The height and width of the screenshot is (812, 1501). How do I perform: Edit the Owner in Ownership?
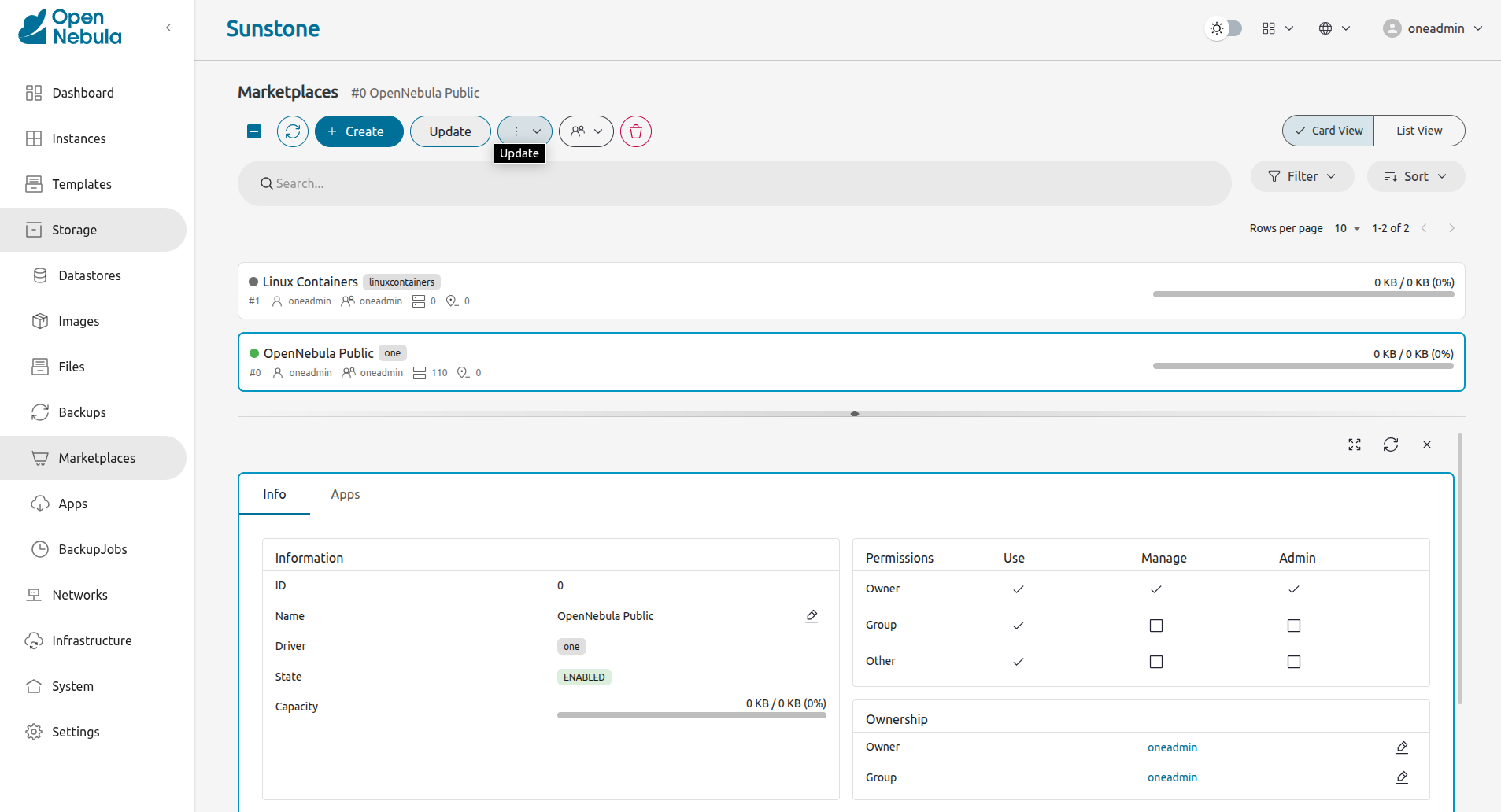1402,747
